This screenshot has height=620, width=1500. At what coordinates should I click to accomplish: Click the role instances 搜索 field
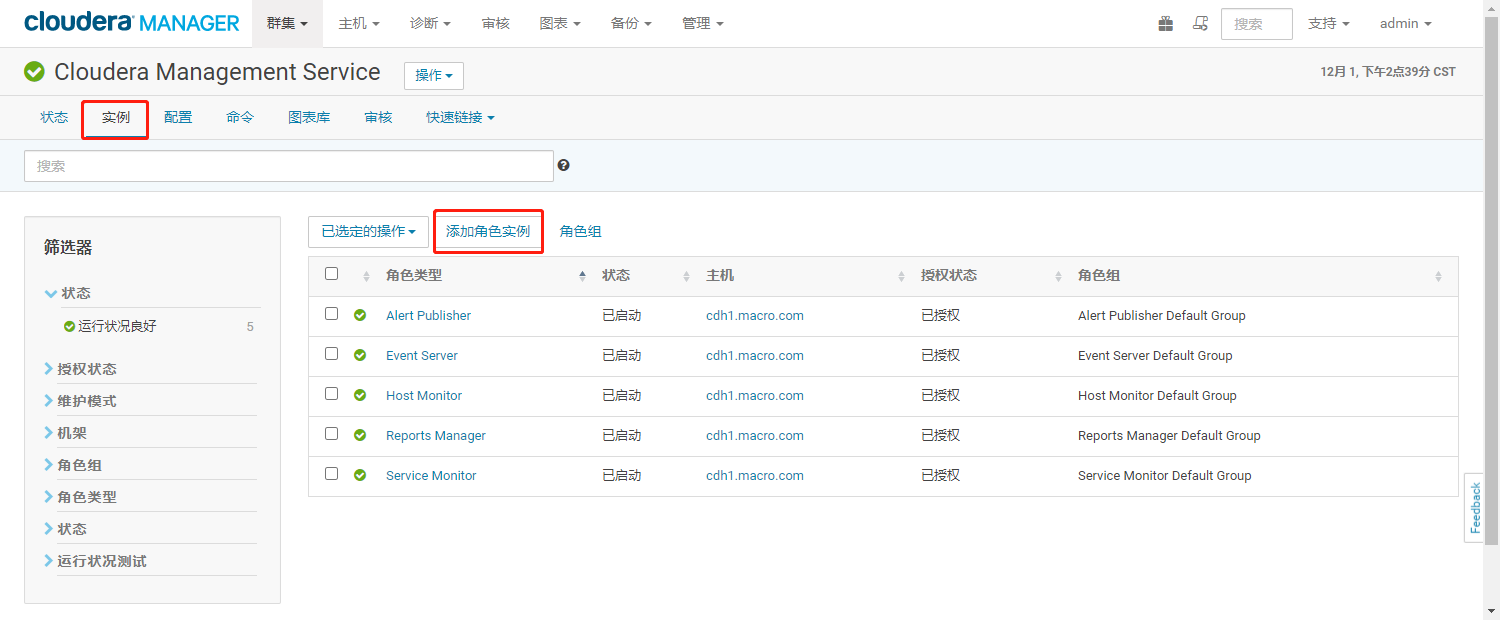pyautogui.click(x=289, y=166)
